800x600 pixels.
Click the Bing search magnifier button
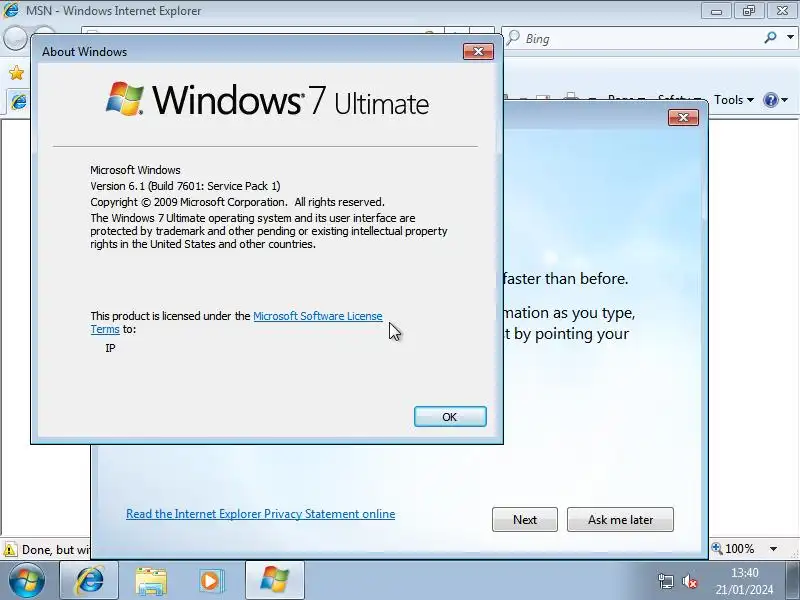click(770, 37)
